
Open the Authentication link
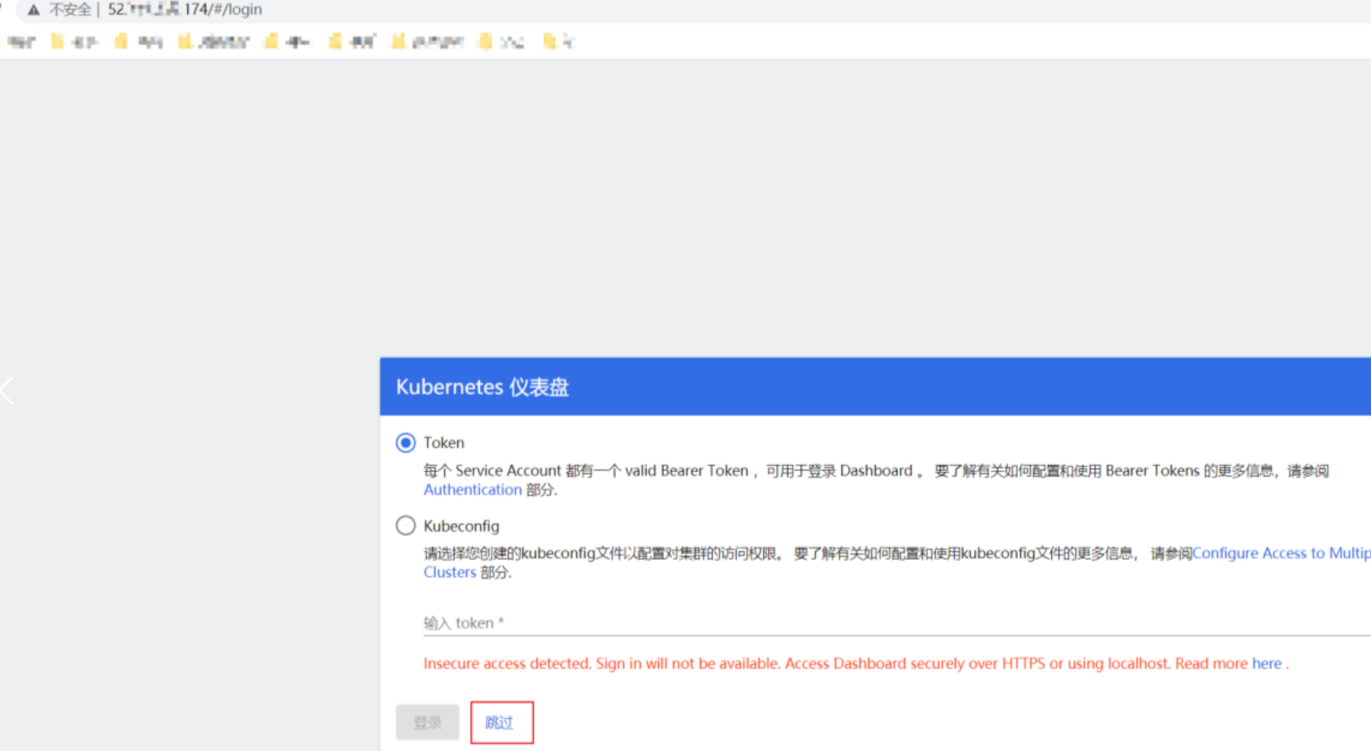coord(473,489)
